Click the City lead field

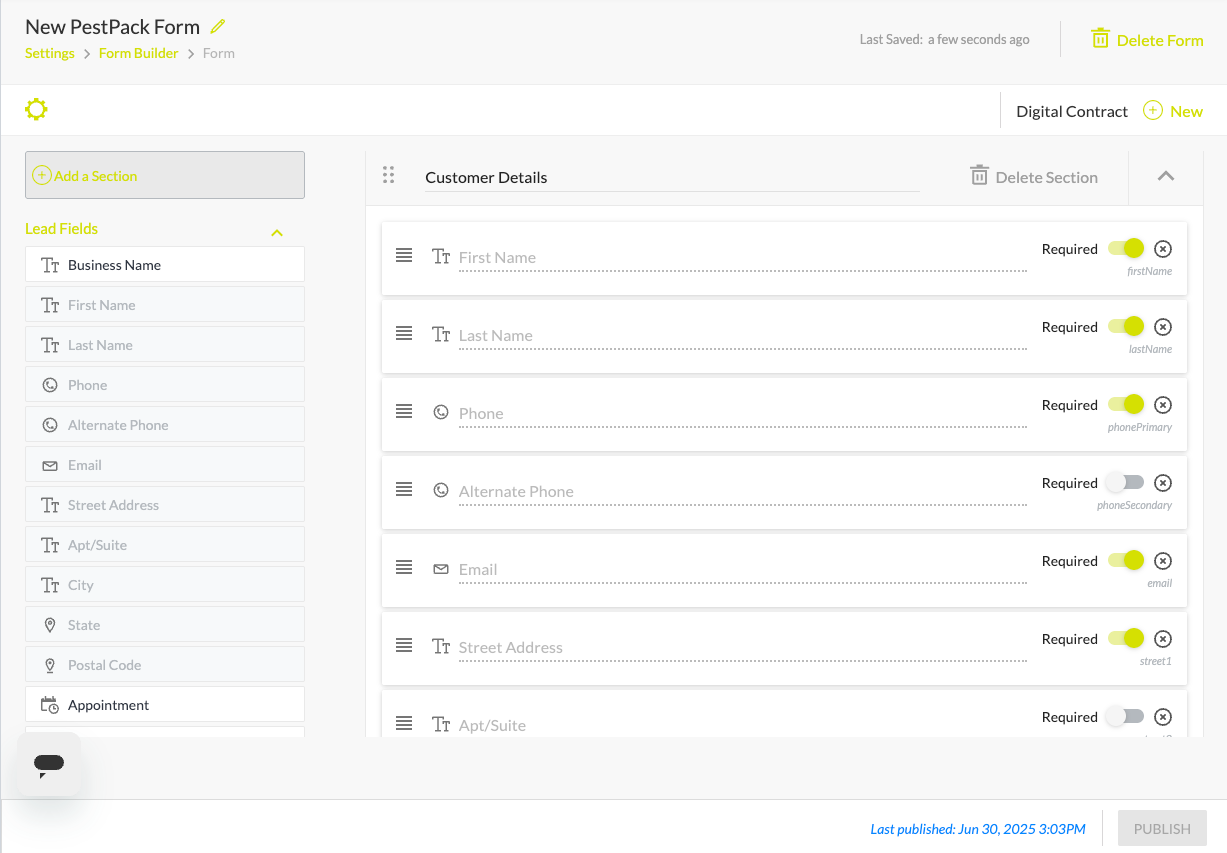coord(165,585)
